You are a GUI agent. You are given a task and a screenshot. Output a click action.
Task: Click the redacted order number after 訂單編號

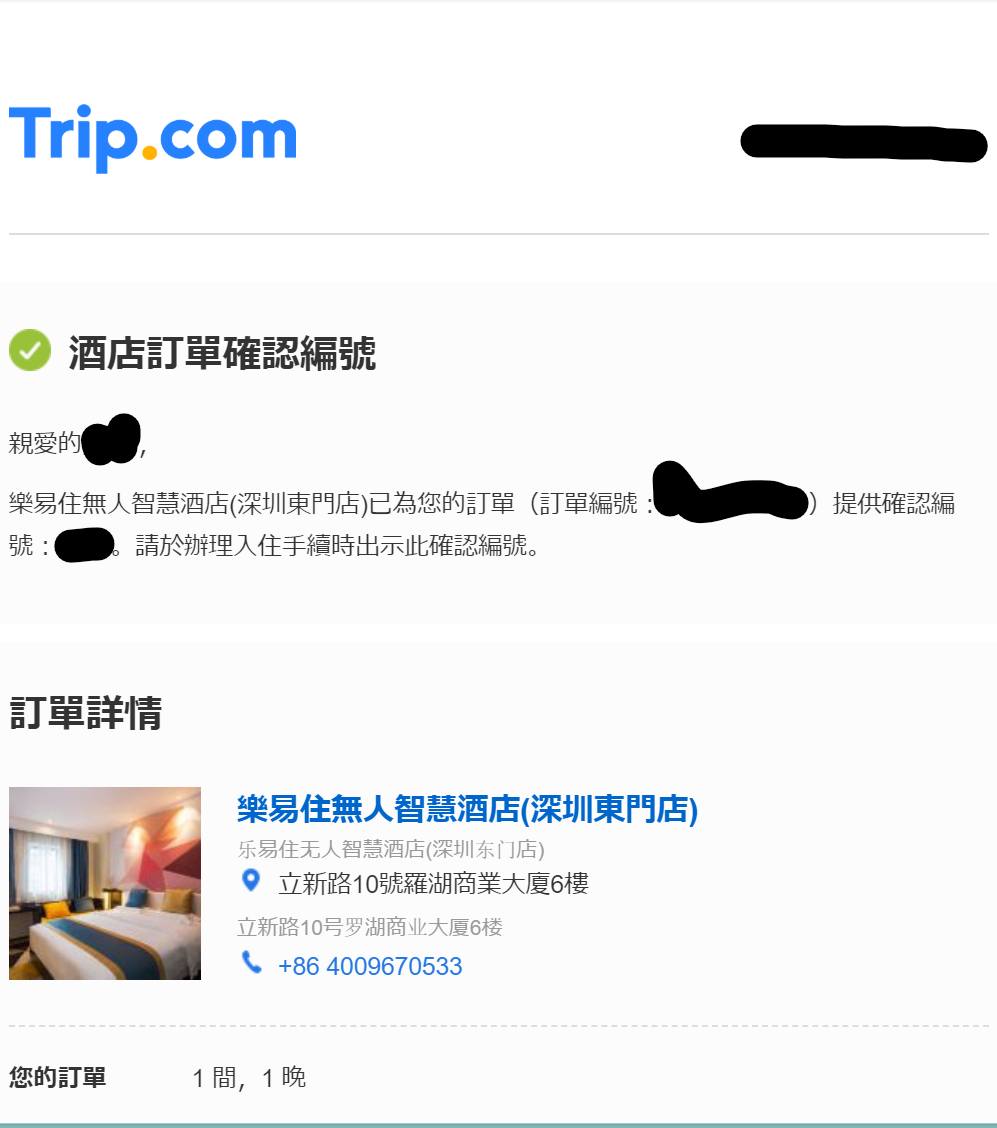[x=730, y=491]
